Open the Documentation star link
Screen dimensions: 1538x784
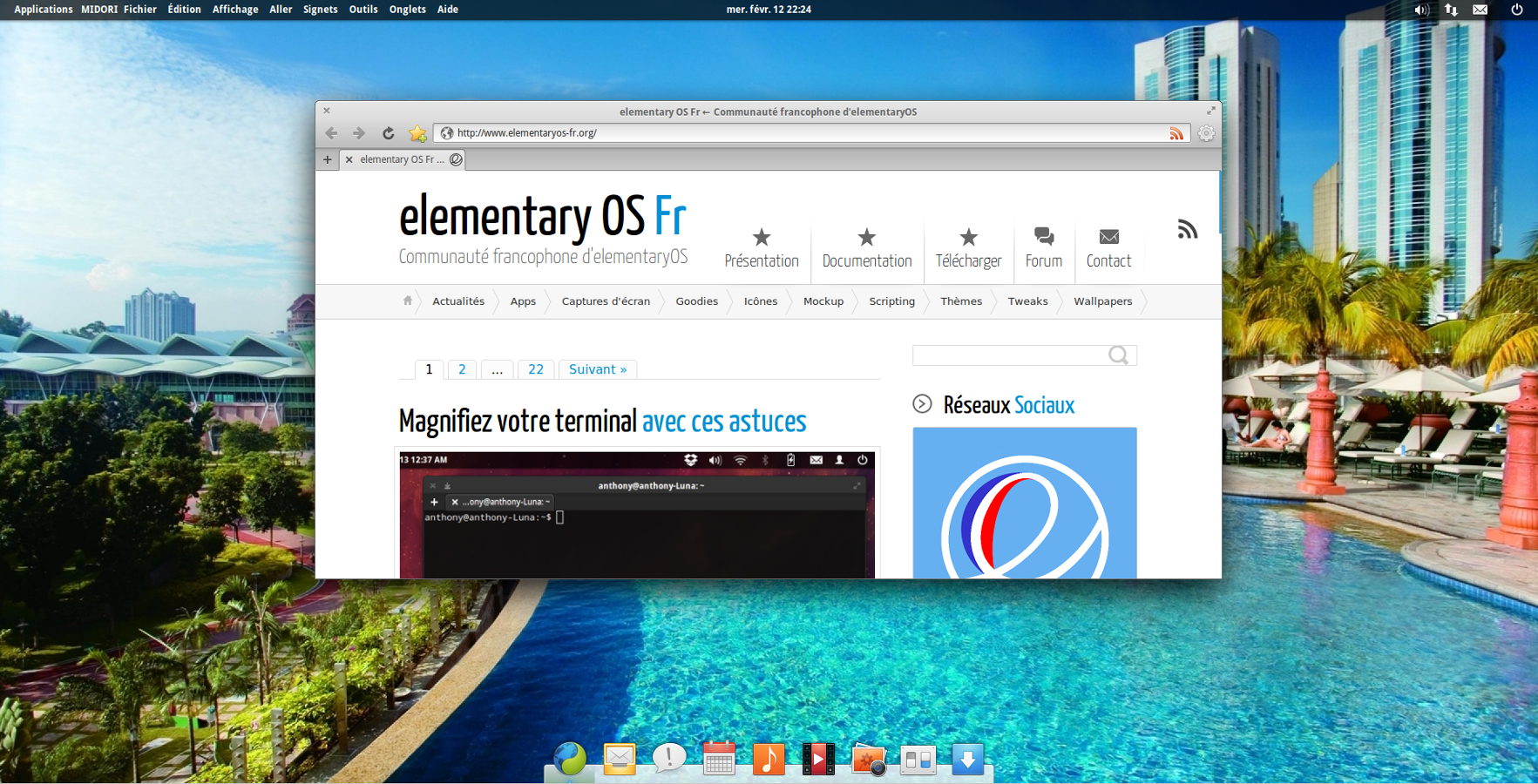click(867, 248)
